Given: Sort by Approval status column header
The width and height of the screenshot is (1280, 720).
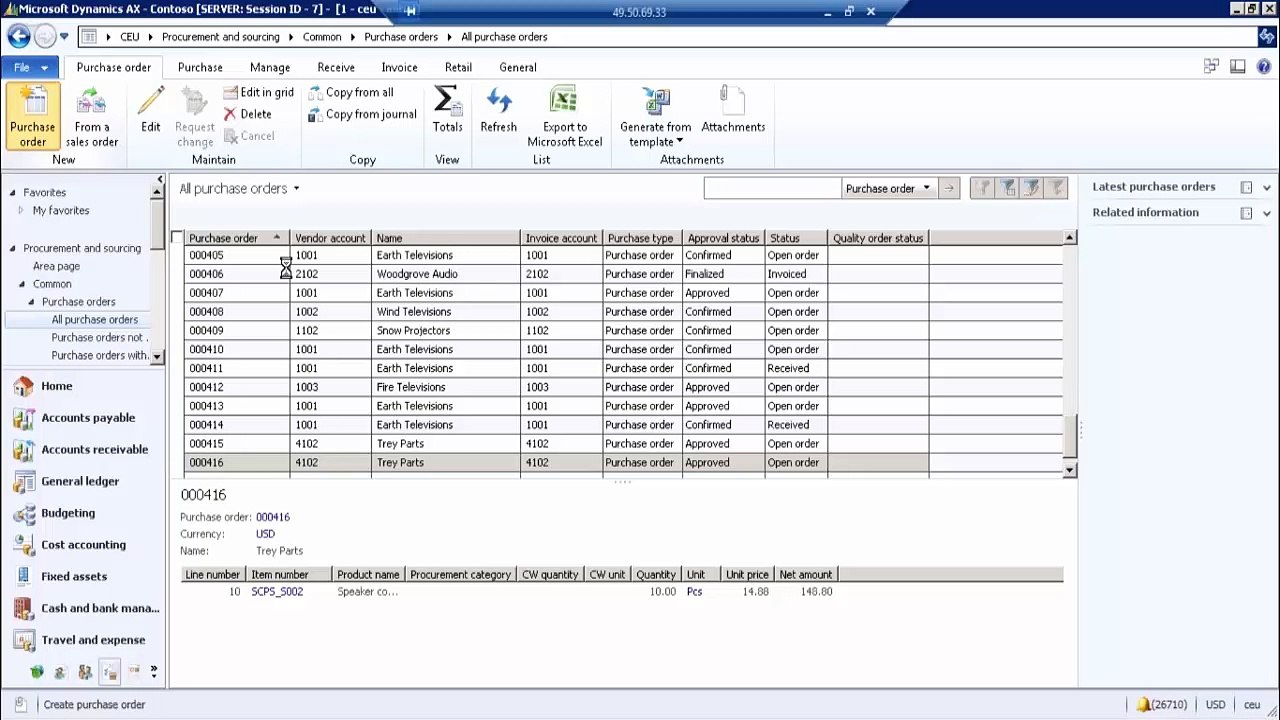Looking at the screenshot, I should tap(723, 238).
